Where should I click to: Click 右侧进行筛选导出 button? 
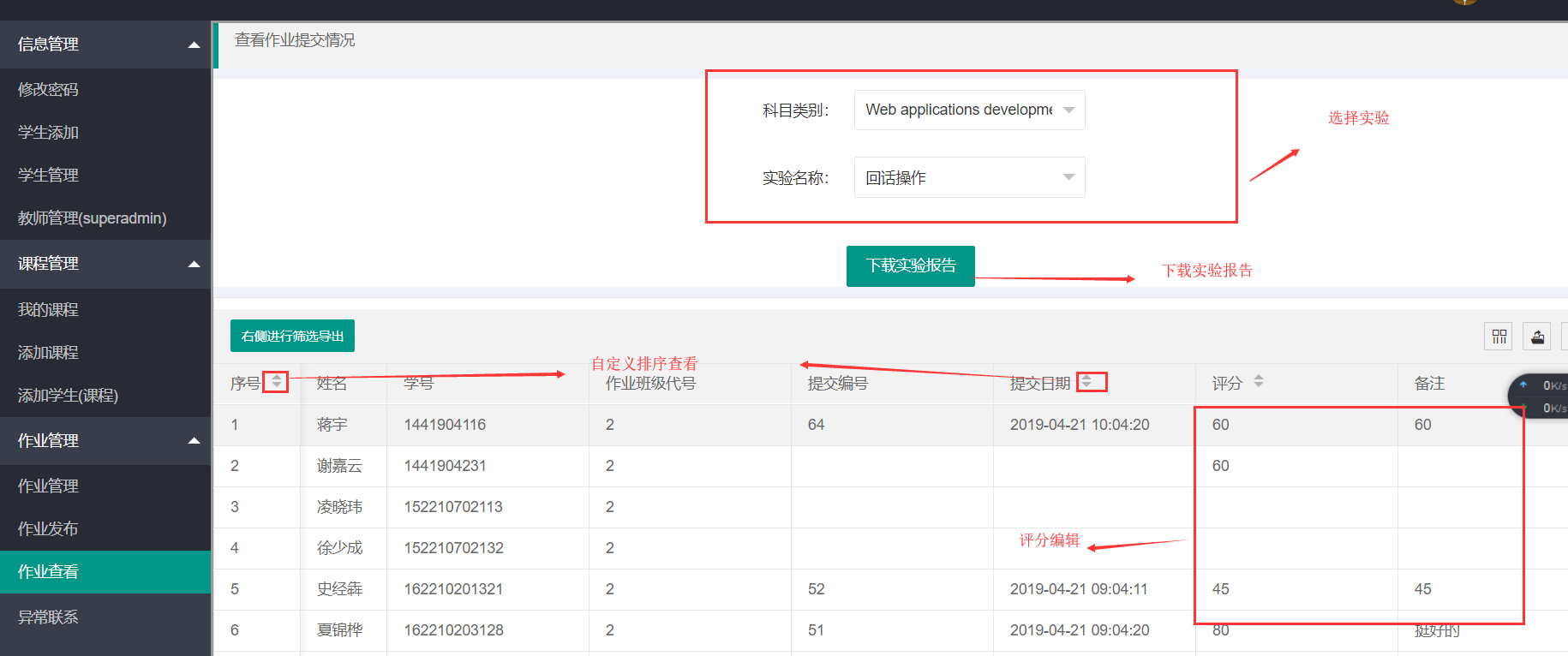tap(292, 336)
